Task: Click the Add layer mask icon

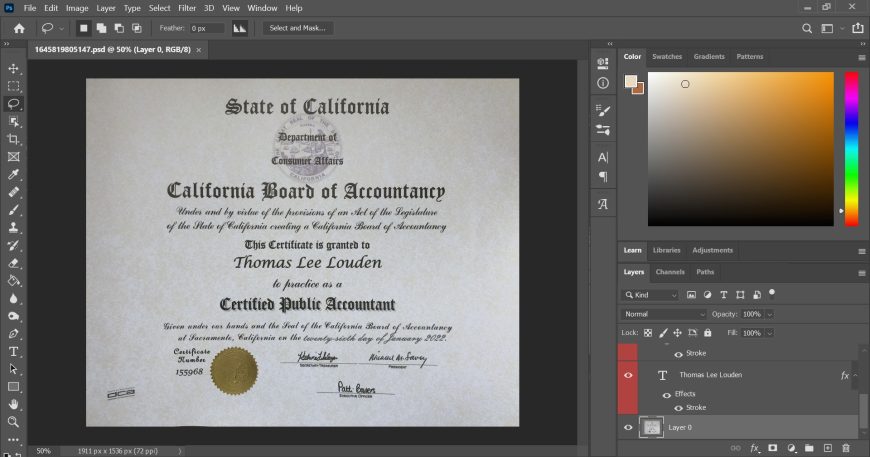Action: coord(772,448)
